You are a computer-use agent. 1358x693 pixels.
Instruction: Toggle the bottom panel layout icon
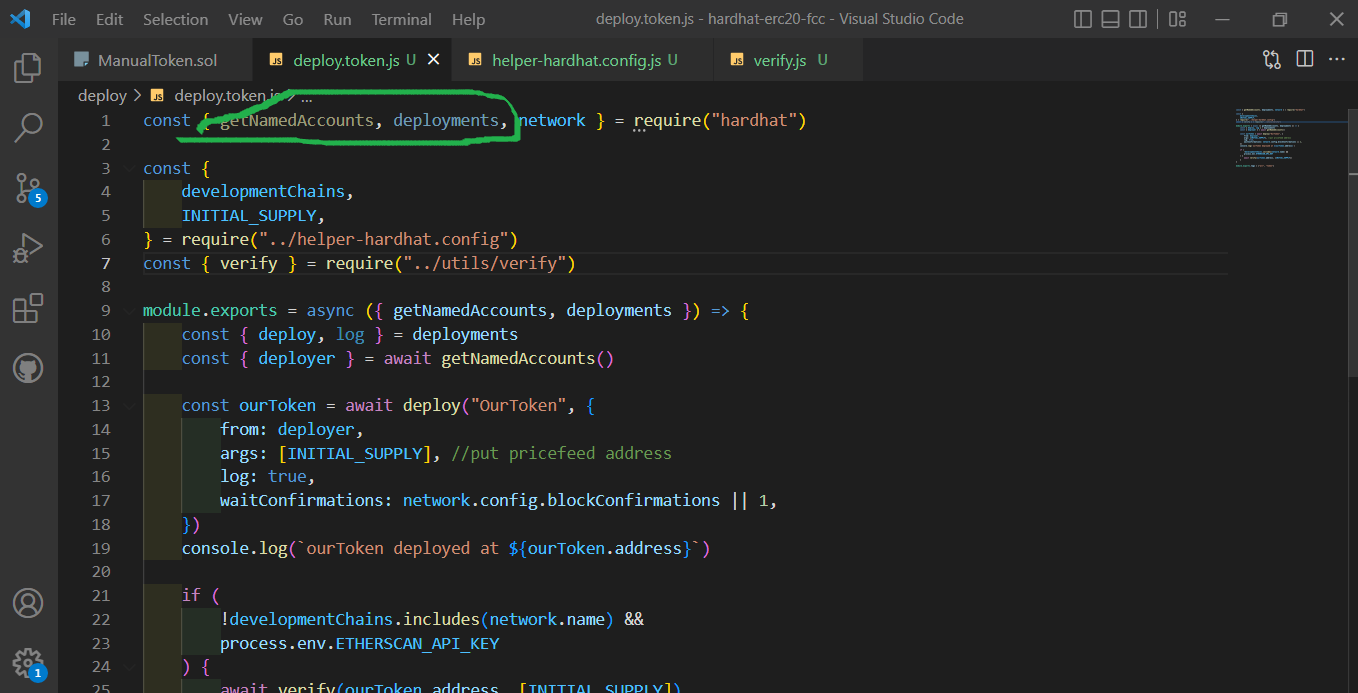pyautogui.click(x=1110, y=19)
